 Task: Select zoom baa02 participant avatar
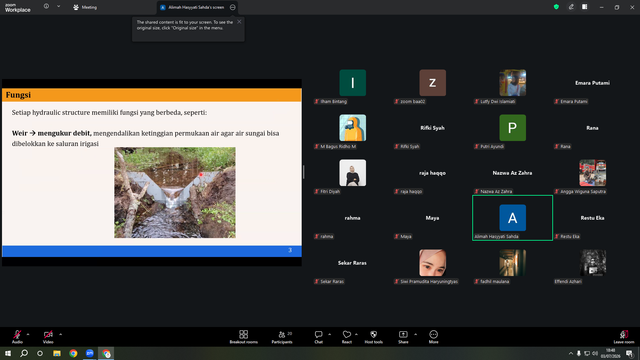pos(433,83)
